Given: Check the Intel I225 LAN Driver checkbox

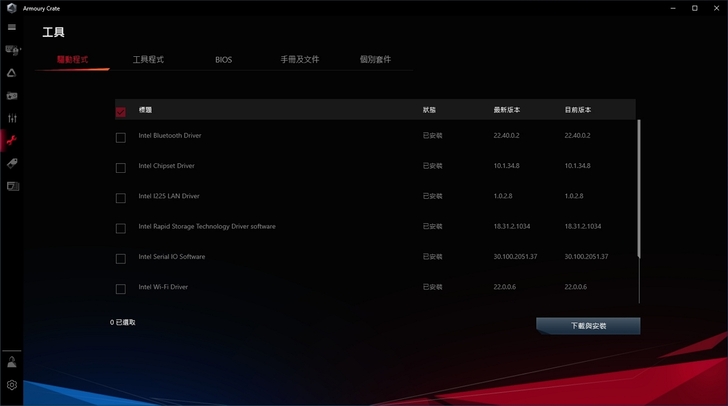Looking at the screenshot, I should point(121,198).
